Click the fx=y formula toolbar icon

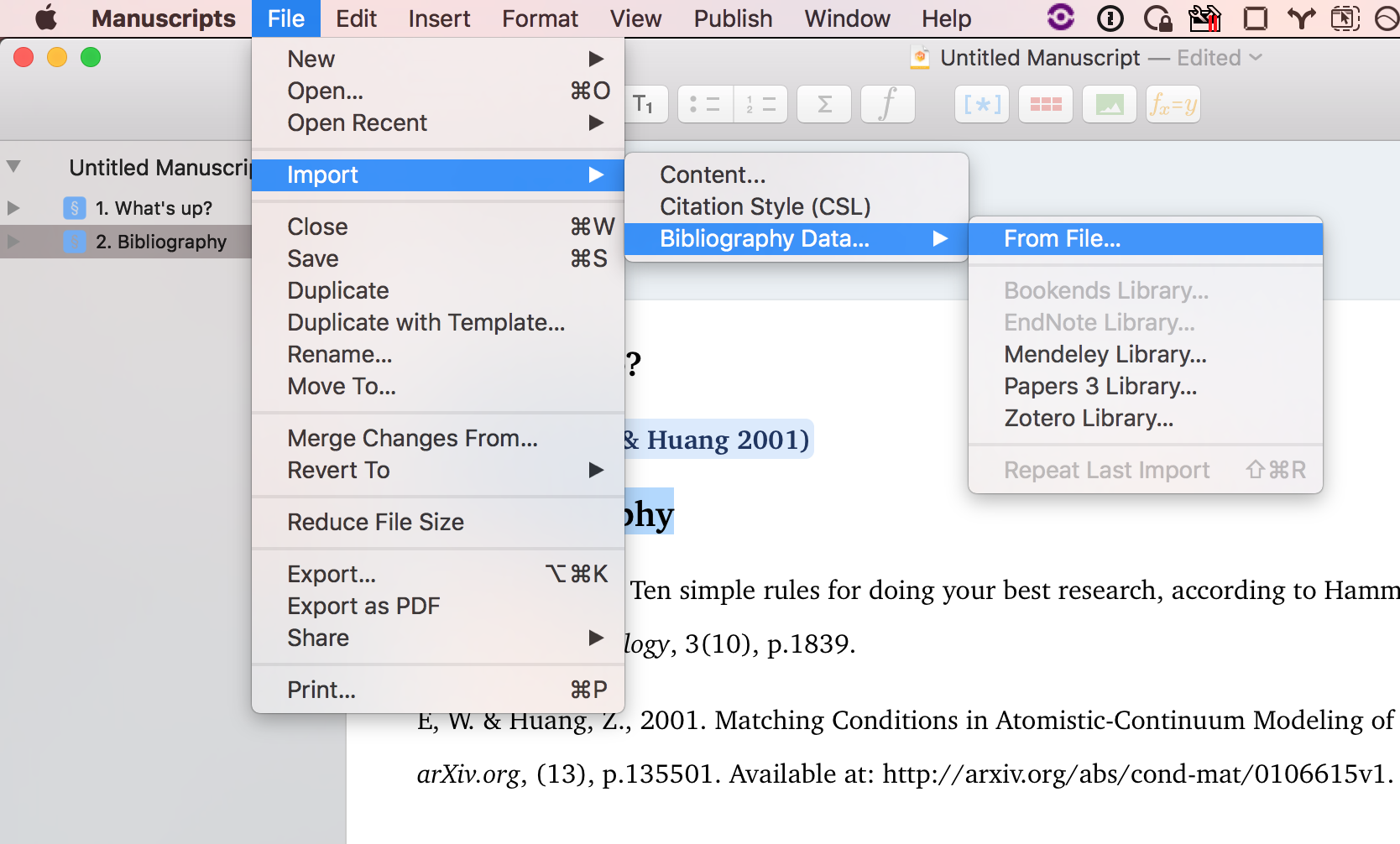tap(1173, 105)
